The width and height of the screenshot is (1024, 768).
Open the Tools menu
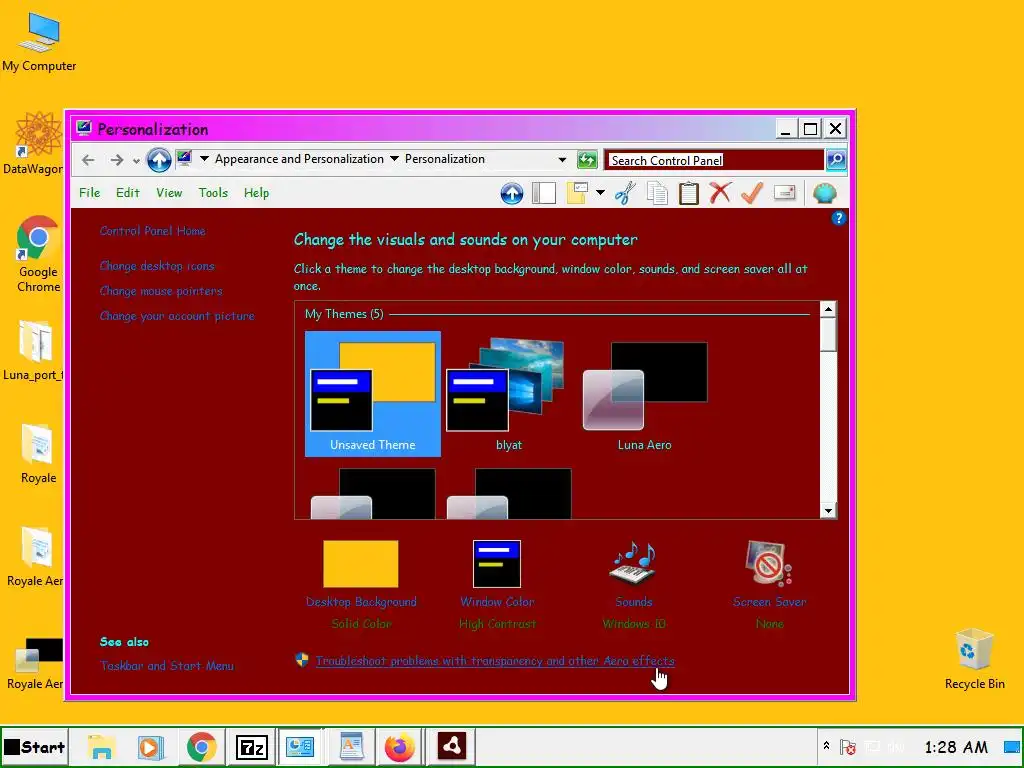(x=213, y=193)
